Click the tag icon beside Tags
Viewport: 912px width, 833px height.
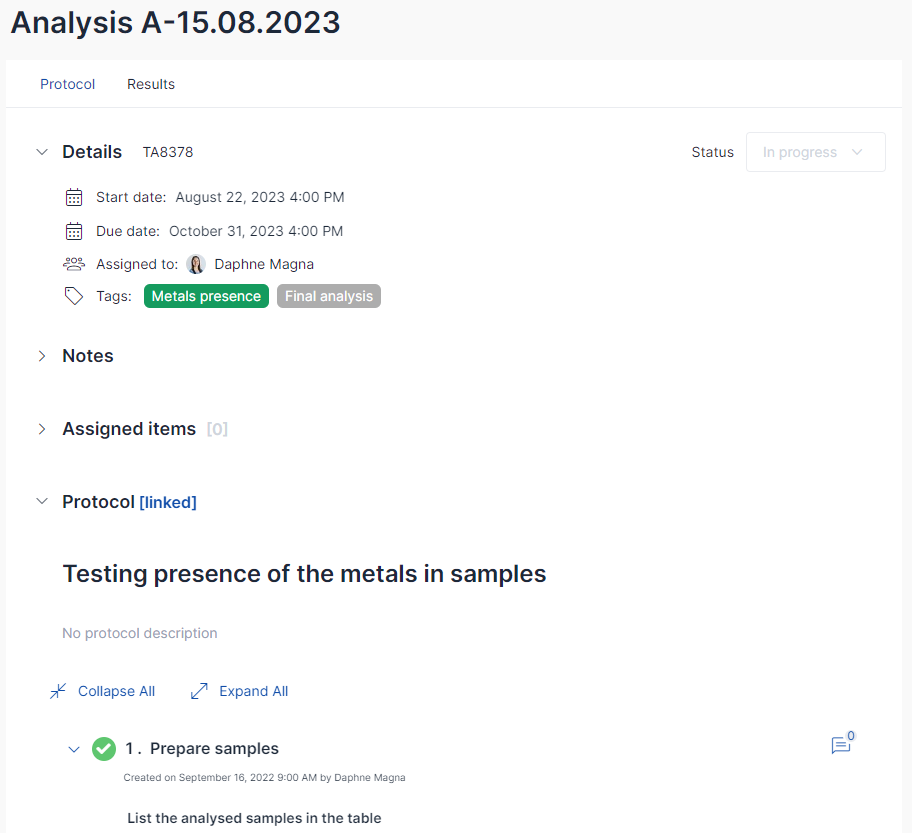(74, 296)
